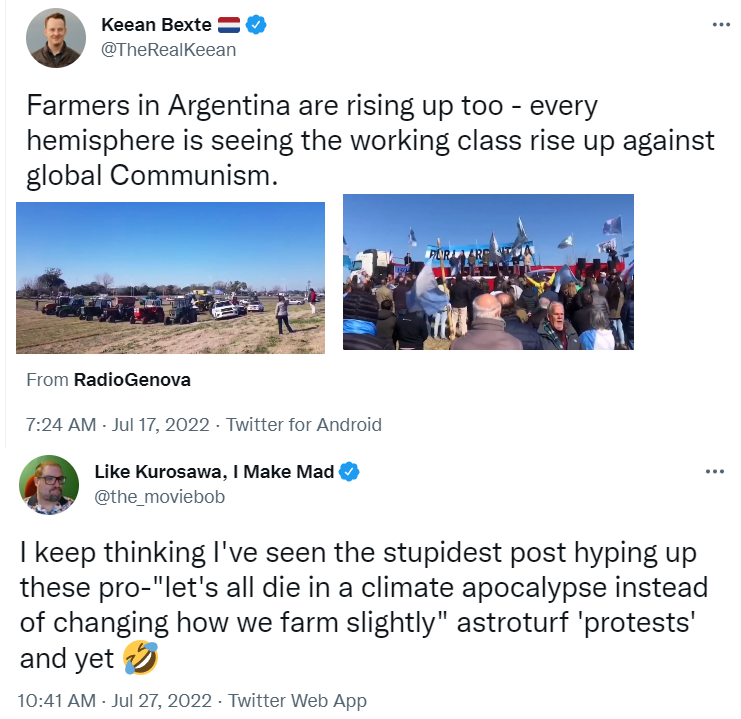Open Keean Bexte's profile avatar
Image resolution: width=741 pixels, height=719 pixels.
(56, 38)
